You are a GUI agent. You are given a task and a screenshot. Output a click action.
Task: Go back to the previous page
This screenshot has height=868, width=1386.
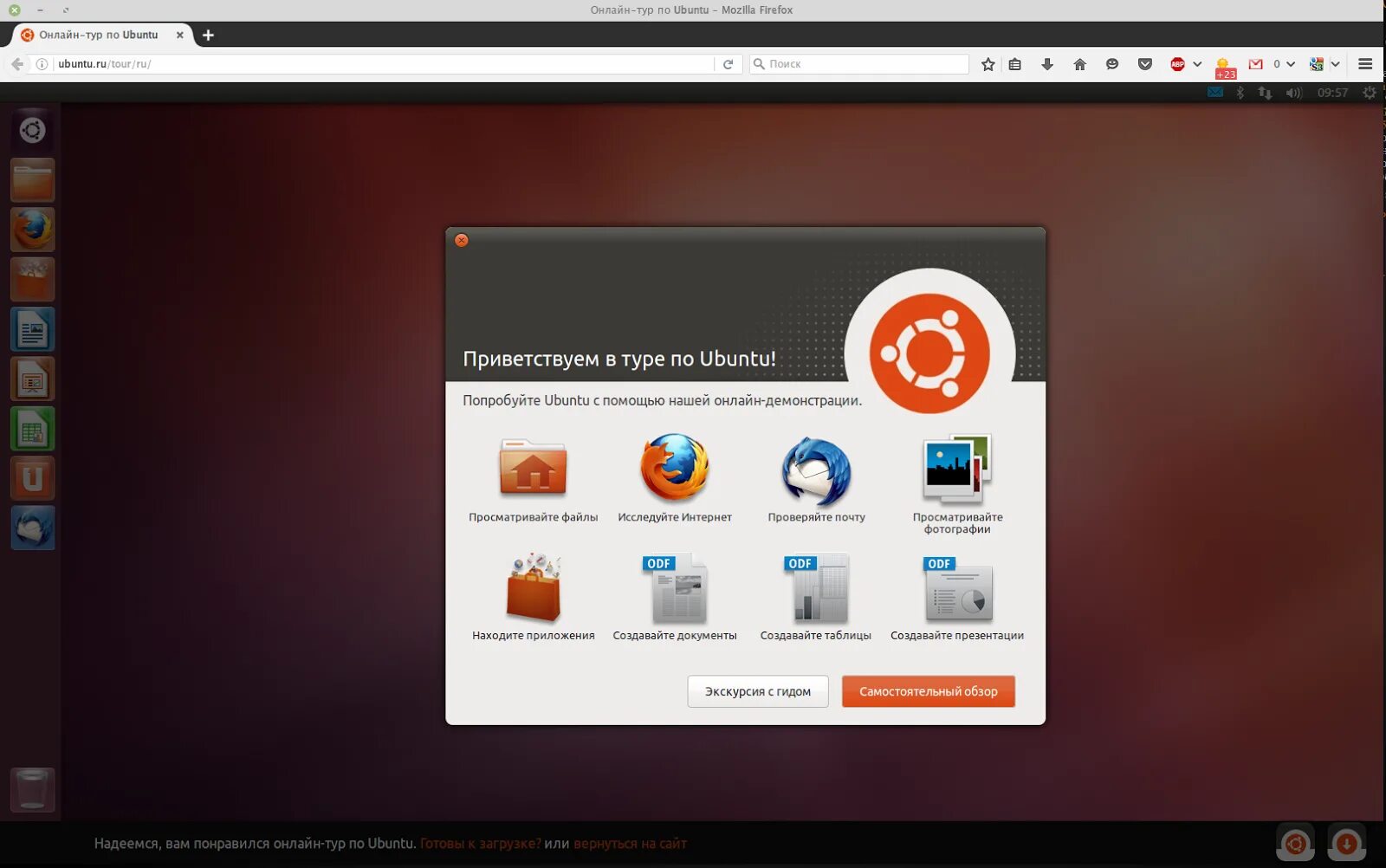point(17,64)
